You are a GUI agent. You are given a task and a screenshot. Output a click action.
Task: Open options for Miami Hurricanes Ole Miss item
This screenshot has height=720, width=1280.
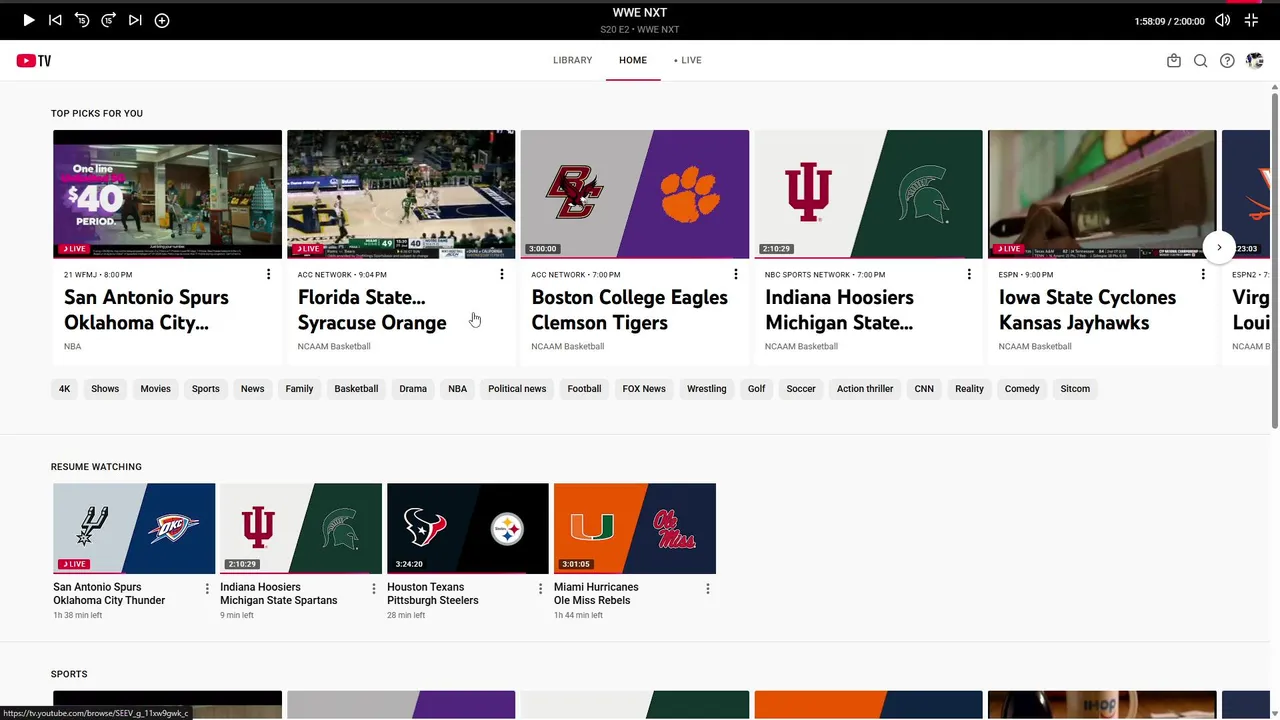[x=708, y=589]
